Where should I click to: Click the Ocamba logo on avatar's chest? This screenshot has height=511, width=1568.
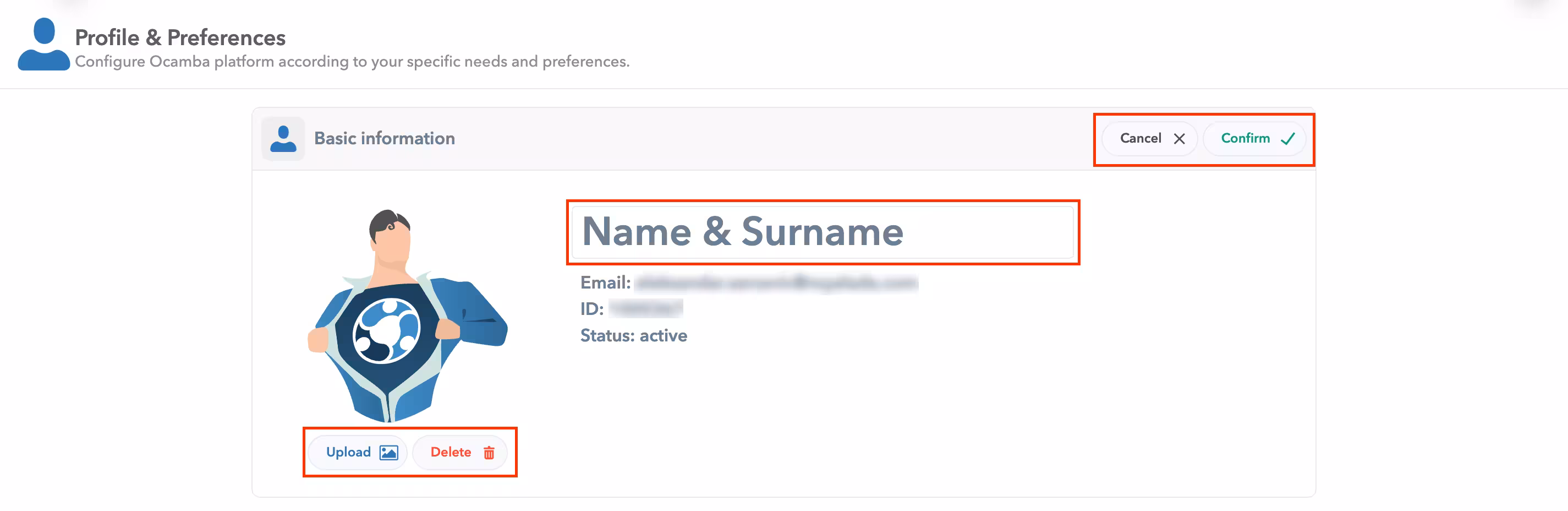coord(387,331)
